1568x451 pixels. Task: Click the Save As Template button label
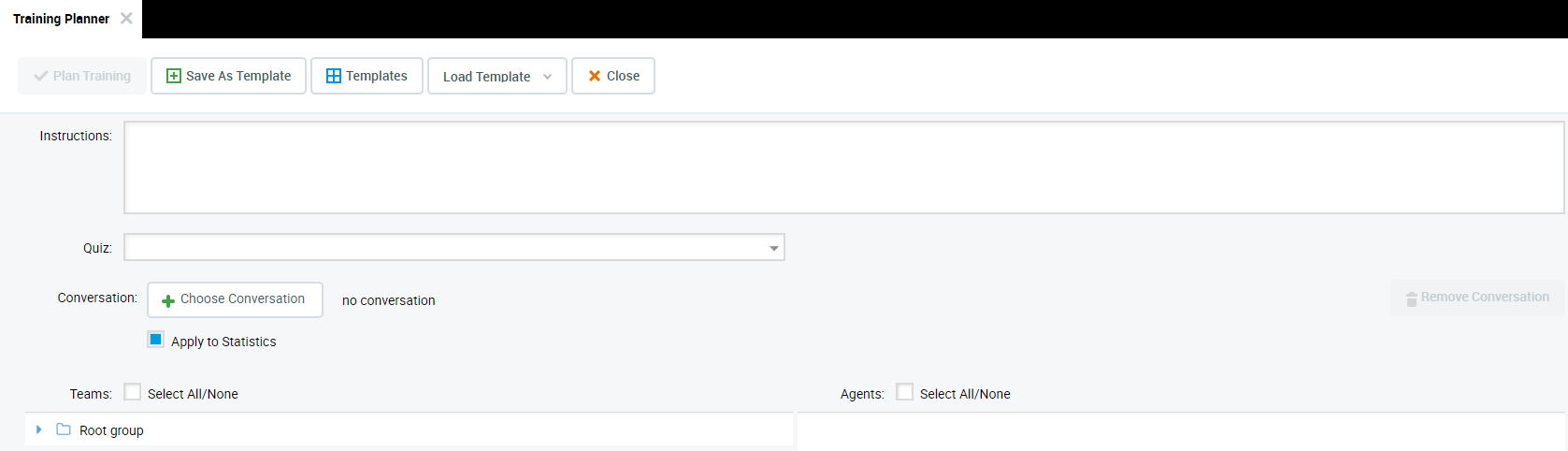(238, 76)
